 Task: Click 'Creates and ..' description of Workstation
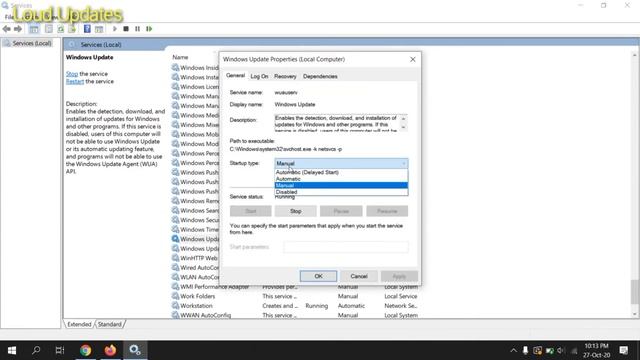click(x=280, y=306)
